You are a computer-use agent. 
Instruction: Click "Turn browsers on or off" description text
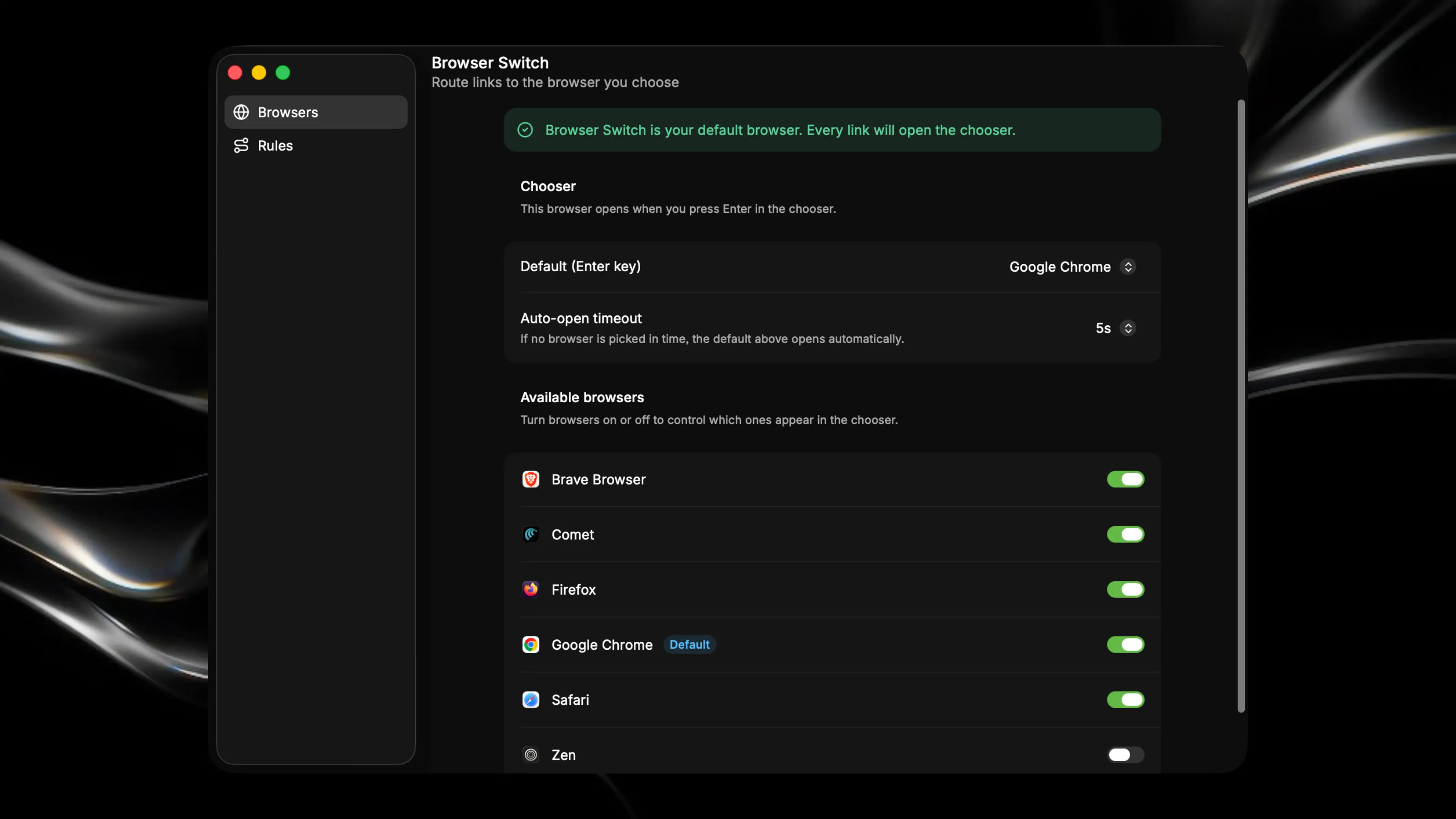tap(709, 420)
